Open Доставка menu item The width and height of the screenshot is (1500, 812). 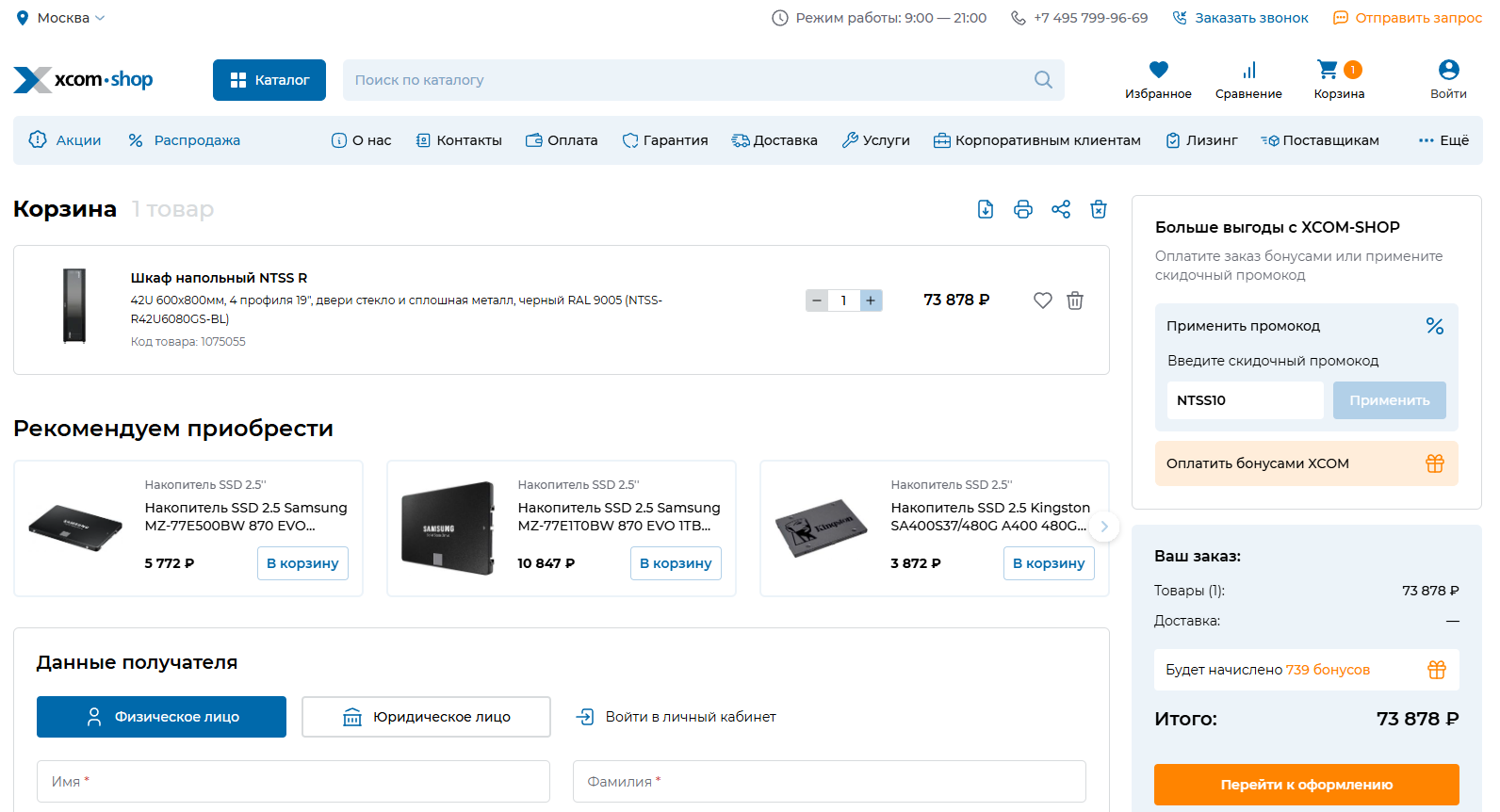click(x=774, y=140)
